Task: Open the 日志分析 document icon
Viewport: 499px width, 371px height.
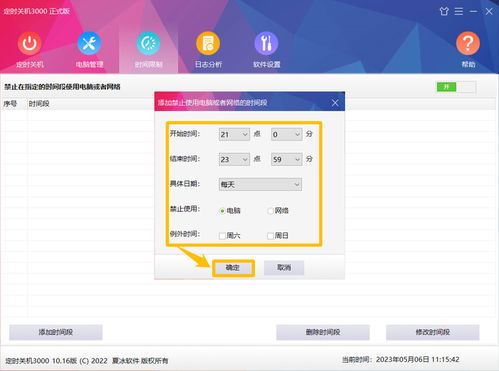Action: tap(208, 43)
